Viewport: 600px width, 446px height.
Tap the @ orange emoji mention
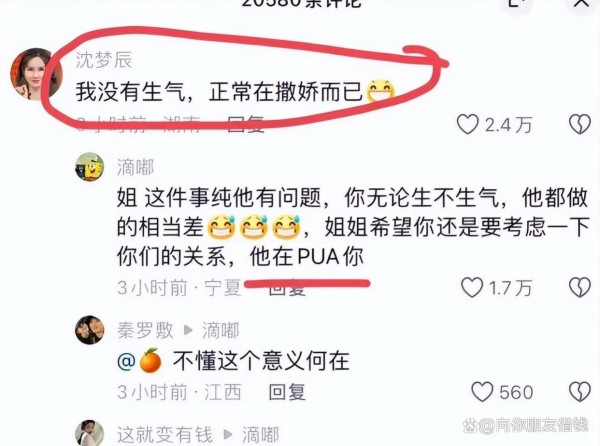tap(139, 360)
